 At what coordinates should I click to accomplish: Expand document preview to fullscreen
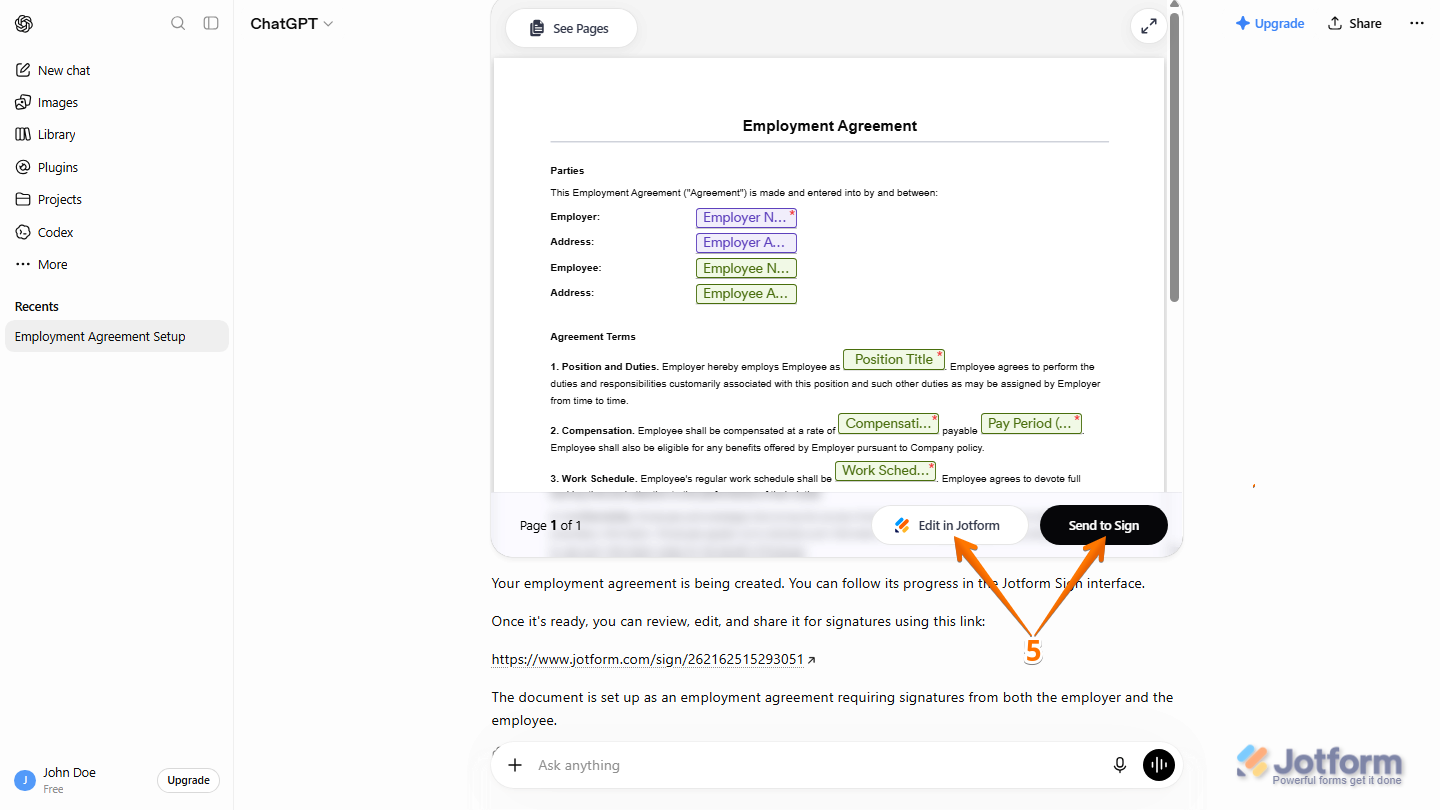tap(1149, 27)
